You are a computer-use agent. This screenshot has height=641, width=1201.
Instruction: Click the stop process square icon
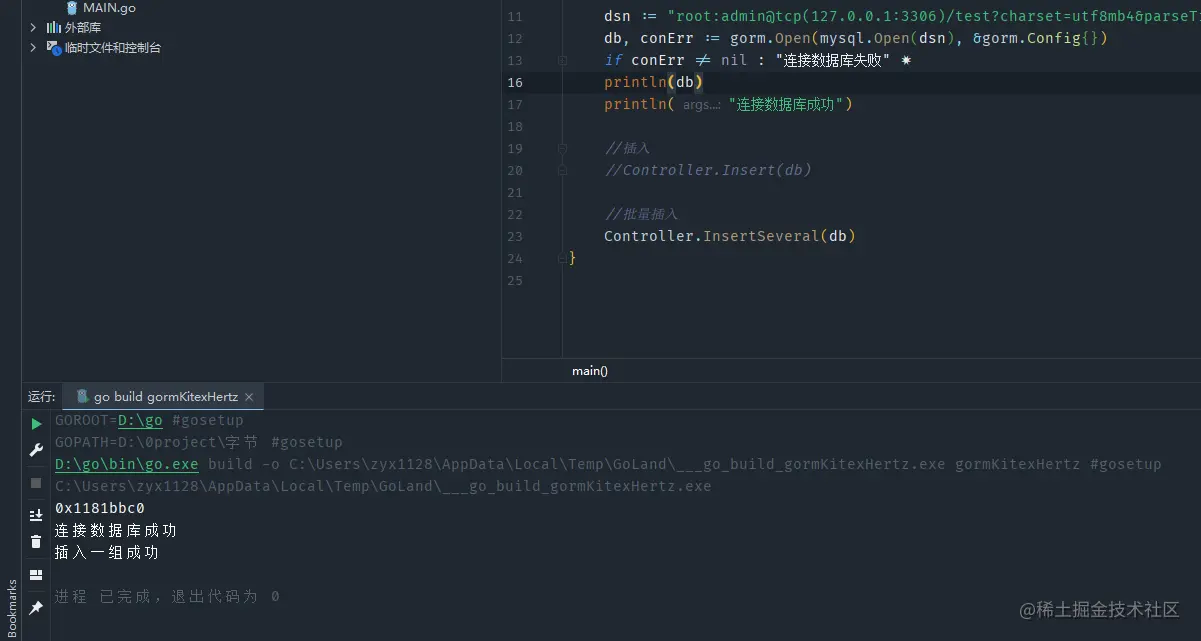click(36, 482)
